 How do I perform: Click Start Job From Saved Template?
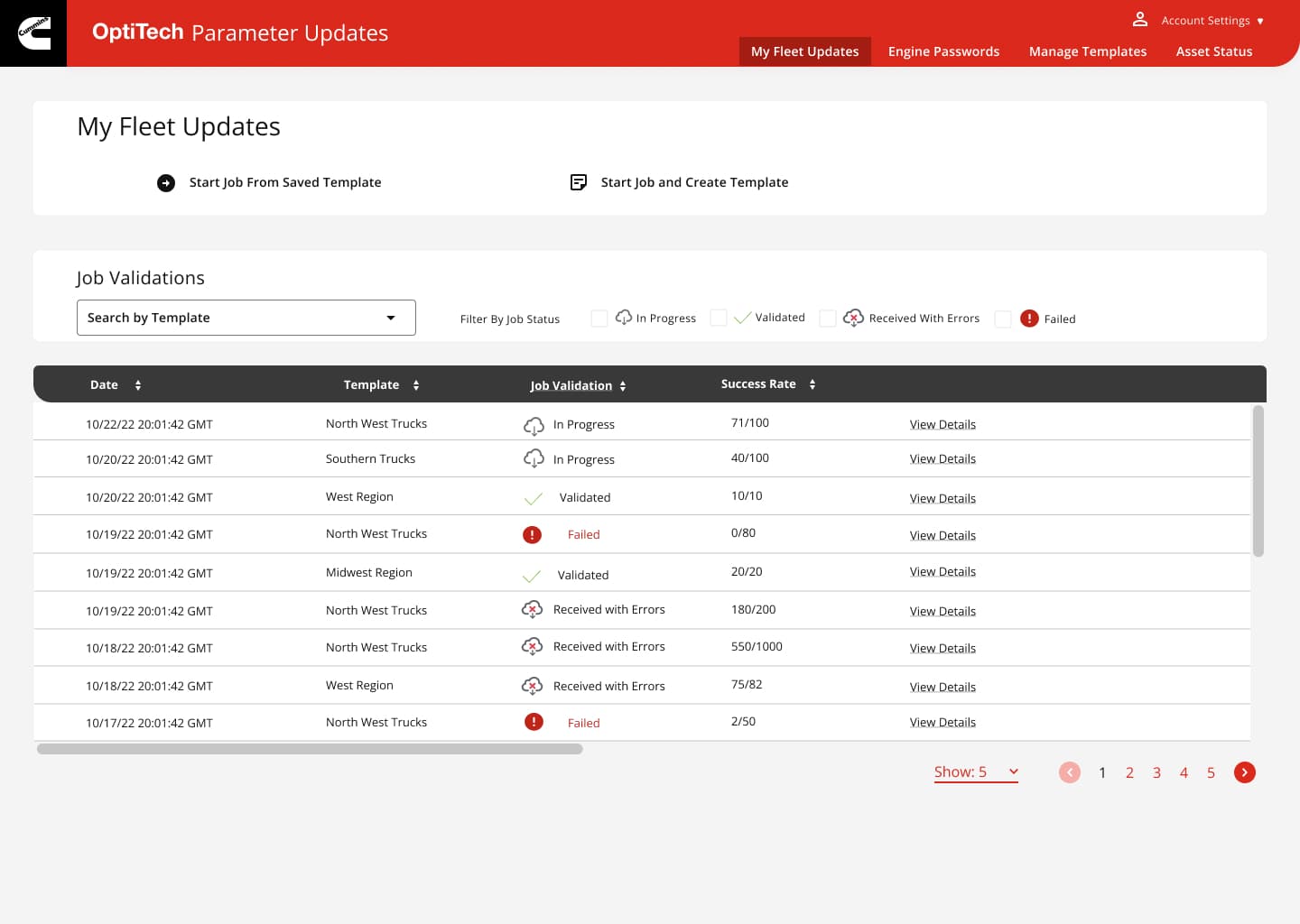click(285, 182)
